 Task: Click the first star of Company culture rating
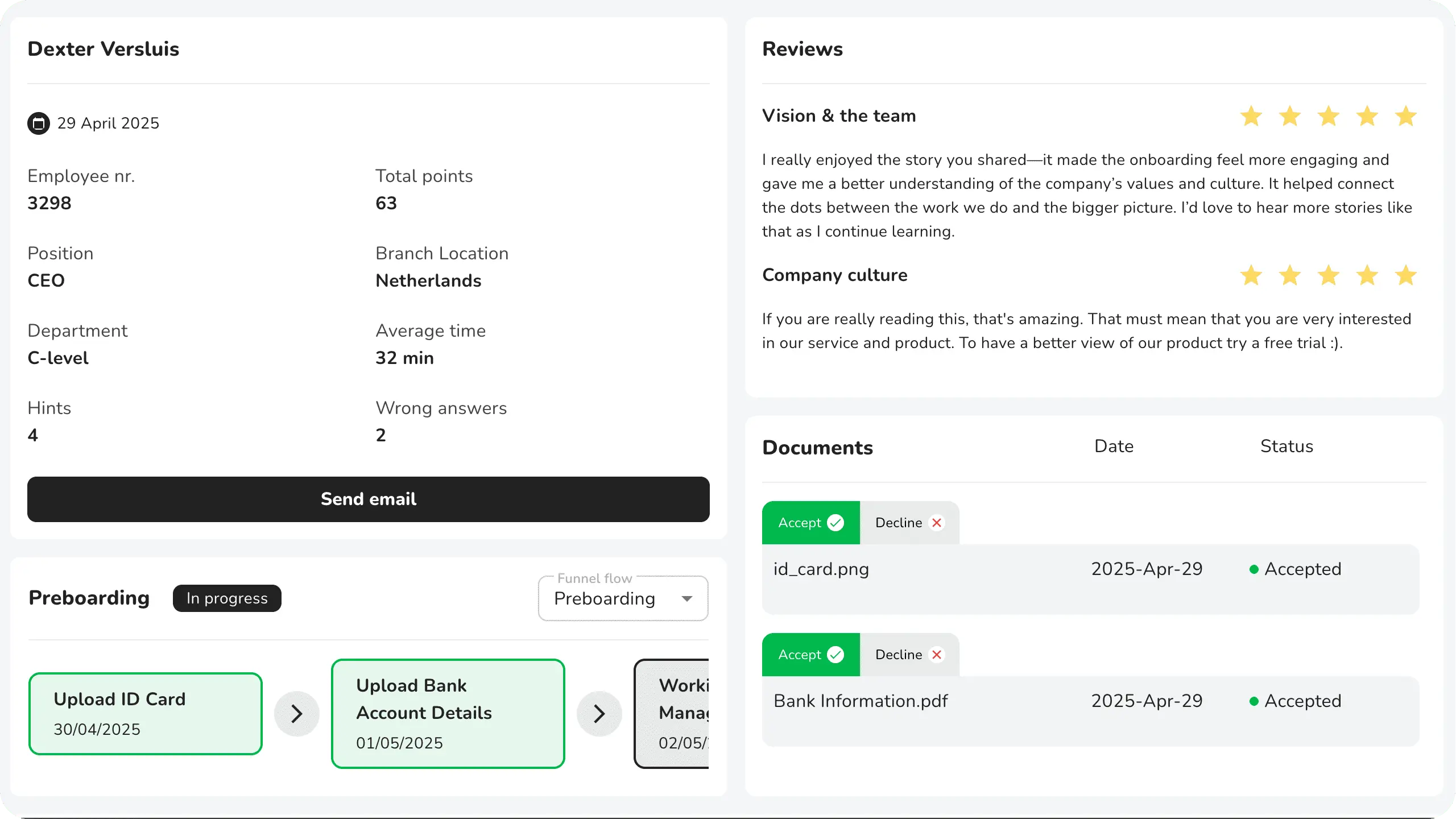coord(1251,275)
